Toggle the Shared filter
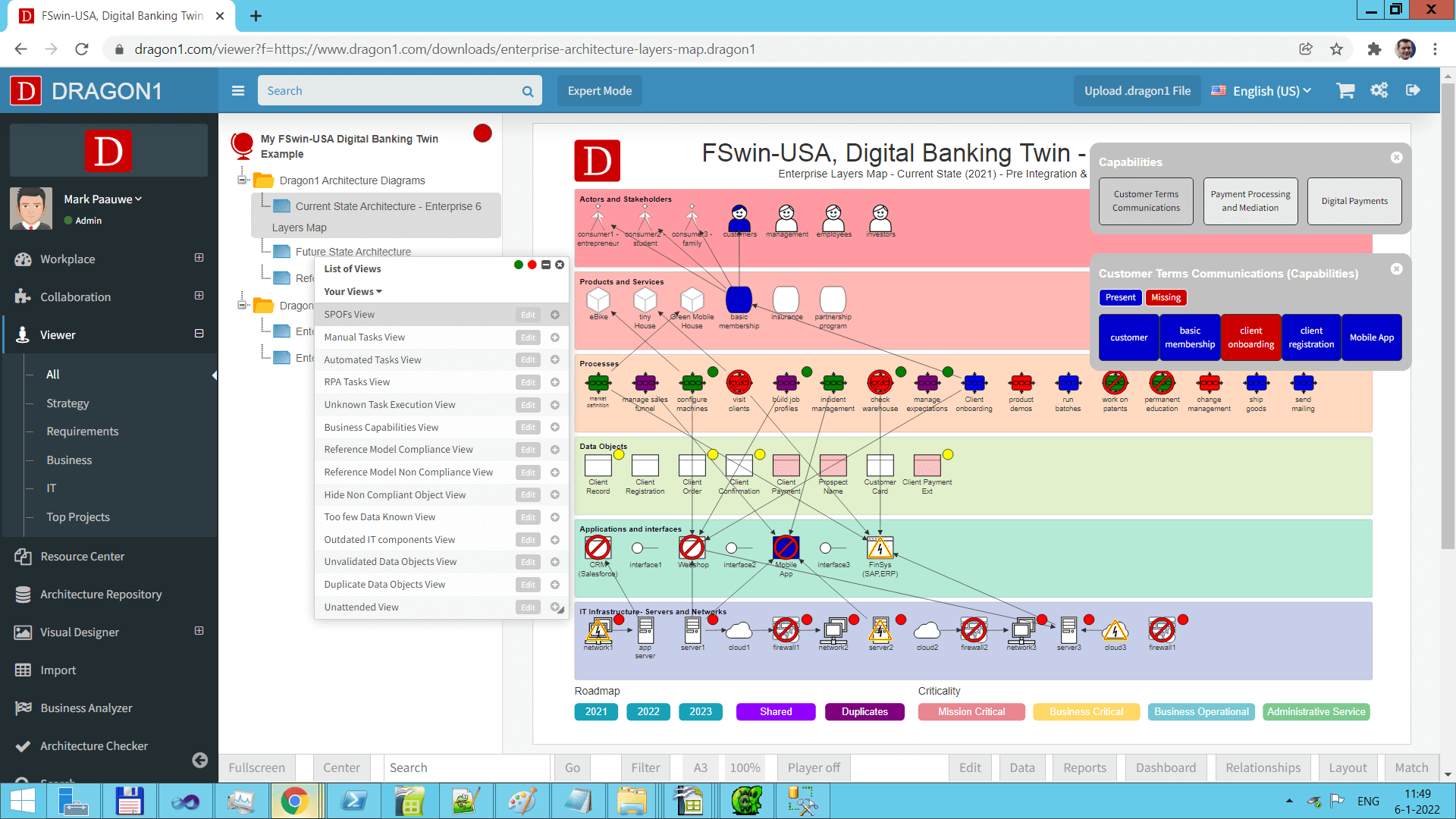The image size is (1456, 819). (x=776, y=711)
